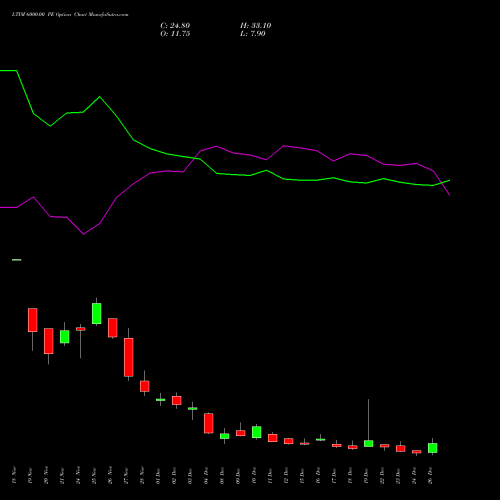Click the '25 Nov' date label

click(94, 475)
